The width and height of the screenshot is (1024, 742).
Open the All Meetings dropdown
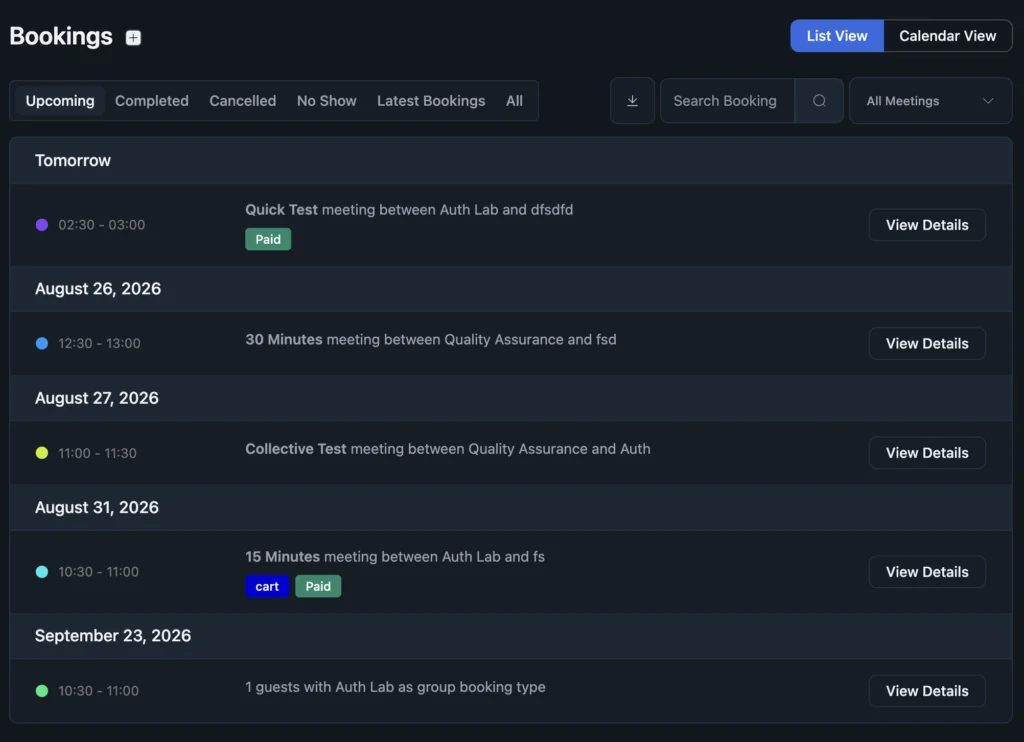click(930, 101)
